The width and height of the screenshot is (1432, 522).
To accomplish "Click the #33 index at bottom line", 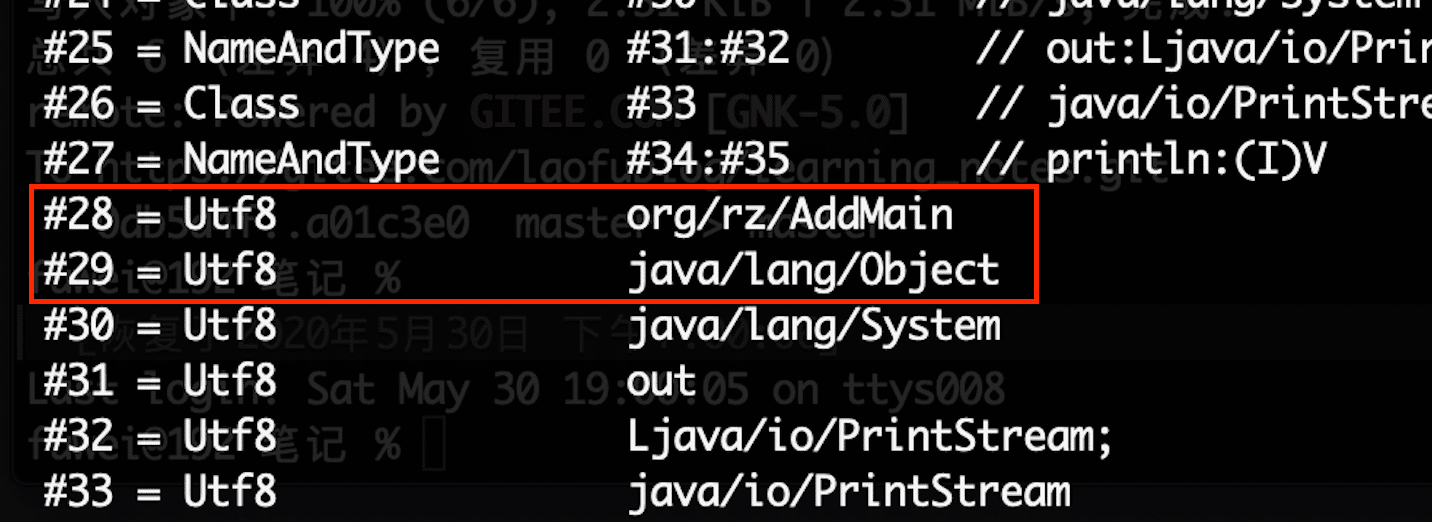I will (79, 492).
